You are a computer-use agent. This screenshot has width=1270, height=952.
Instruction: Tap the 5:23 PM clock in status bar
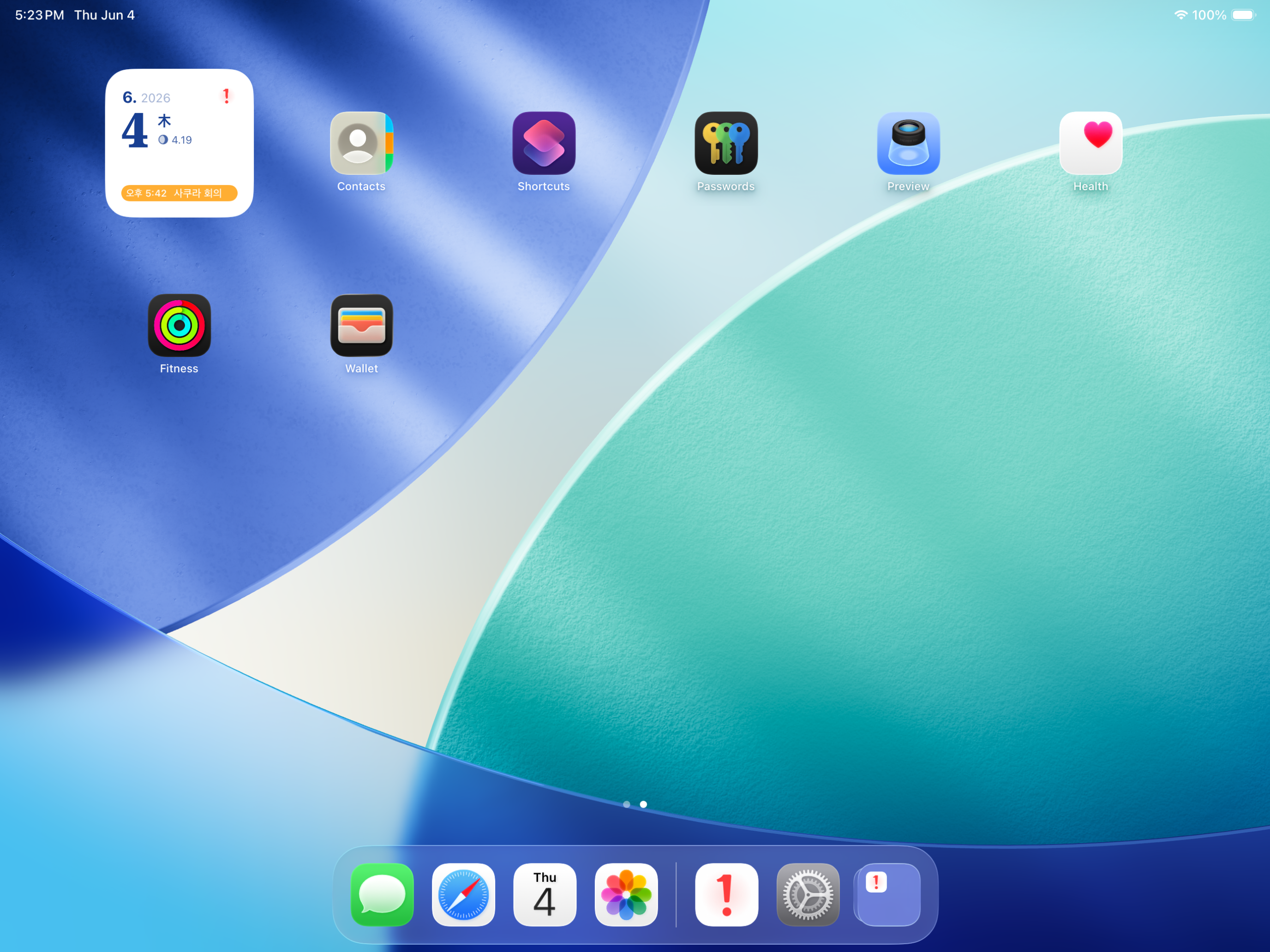[40, 15]
